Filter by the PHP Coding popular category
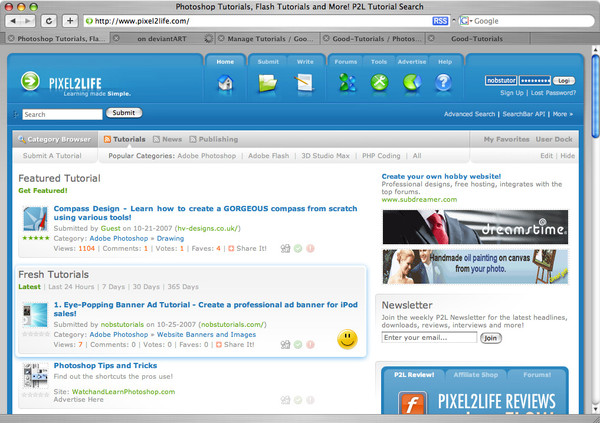600x423 pixels. [x=381, y=156]
